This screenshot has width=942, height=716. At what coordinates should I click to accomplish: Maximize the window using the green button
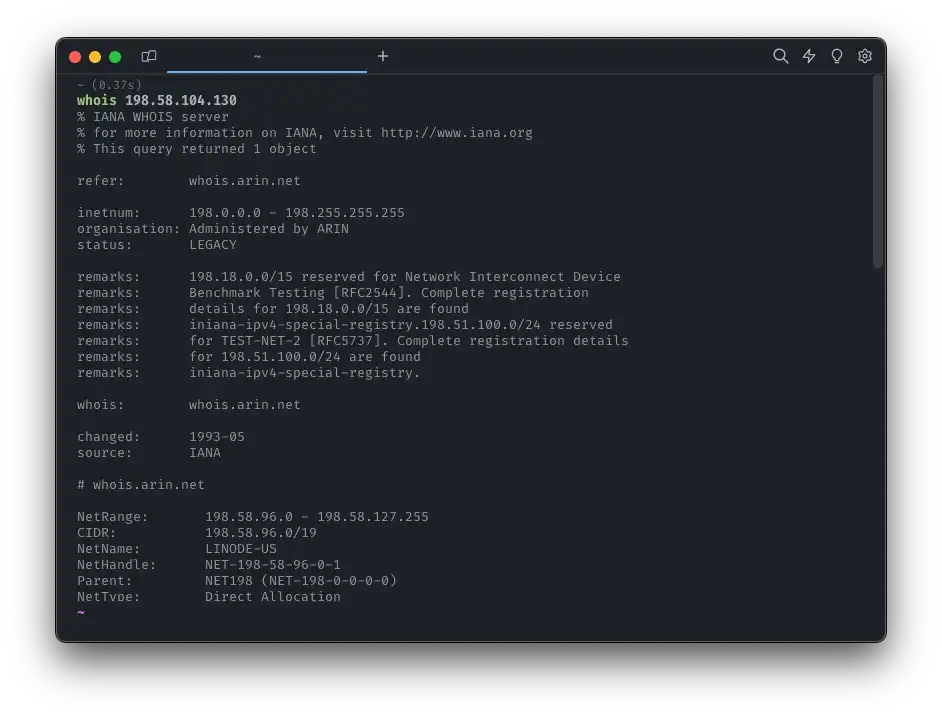click(115, 57)
